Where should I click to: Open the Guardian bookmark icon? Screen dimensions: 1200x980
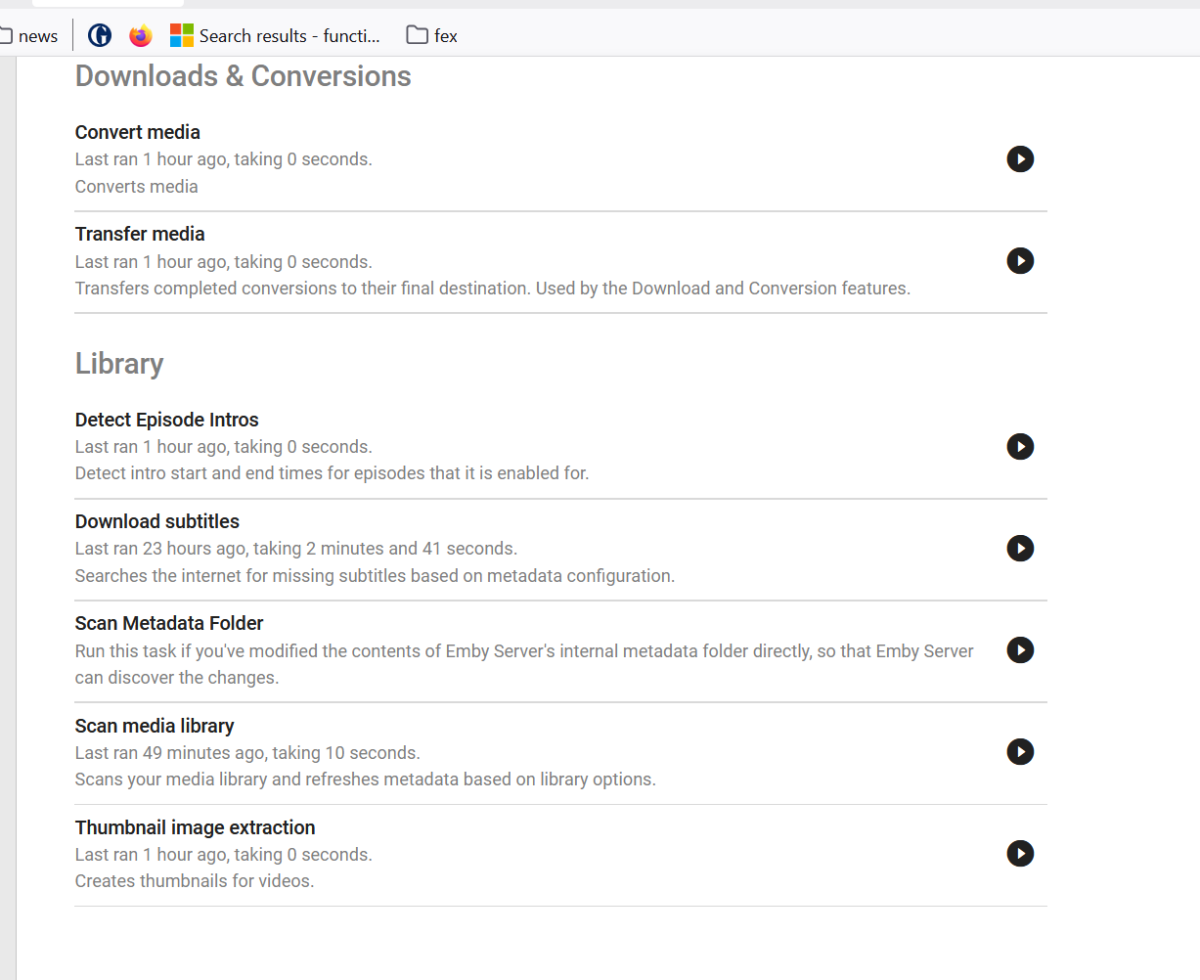pyautogui.click(x=99, y=36)
